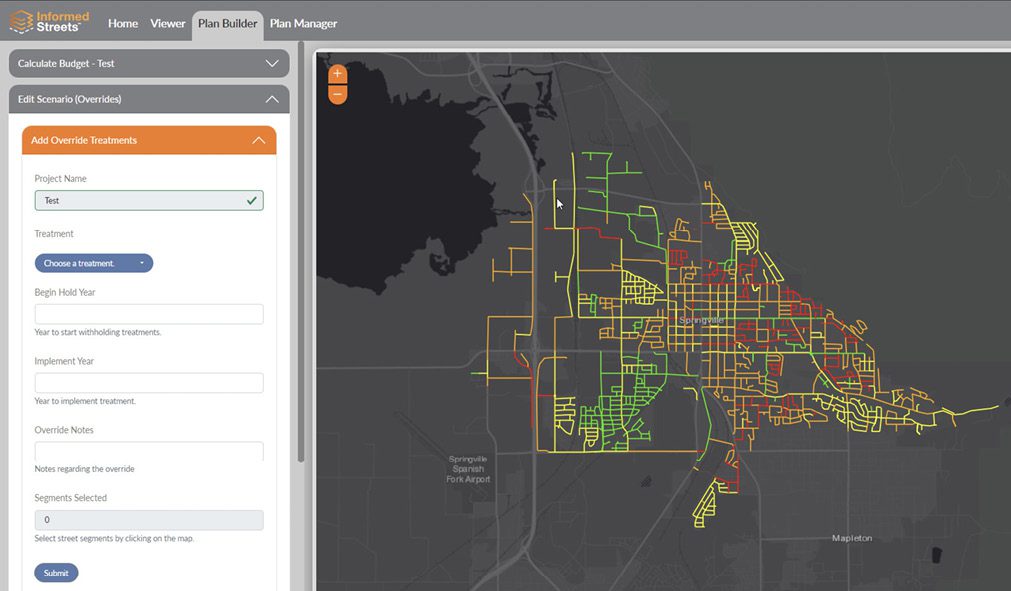The height and width of the screenshot is (591, 1011).
Task: Click the Project Name text field
Action: pyautogui.click(x=140, y=201)
